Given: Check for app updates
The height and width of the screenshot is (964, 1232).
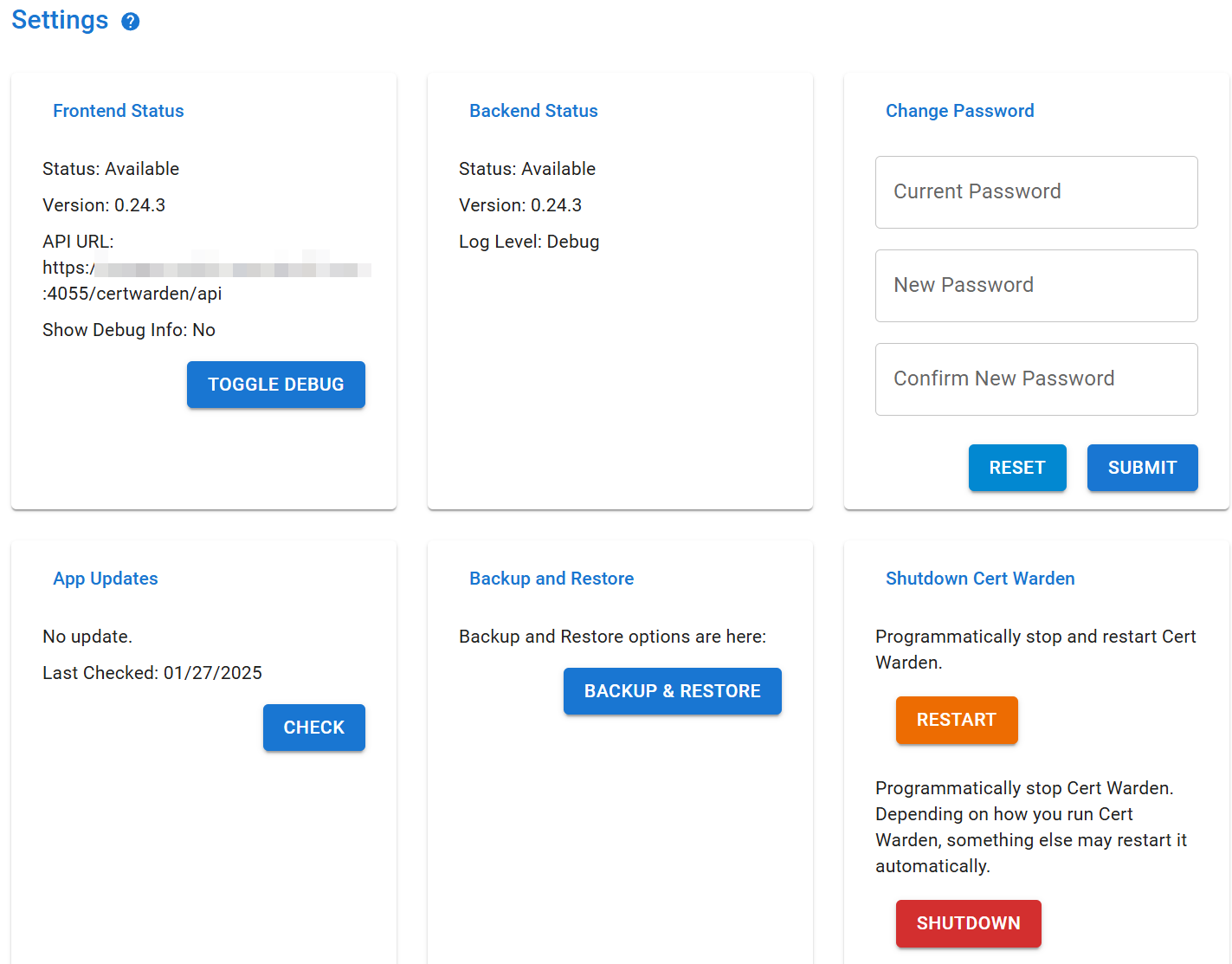Looking at the screenshot, I should pyautogui.click(x=313, y=728).
